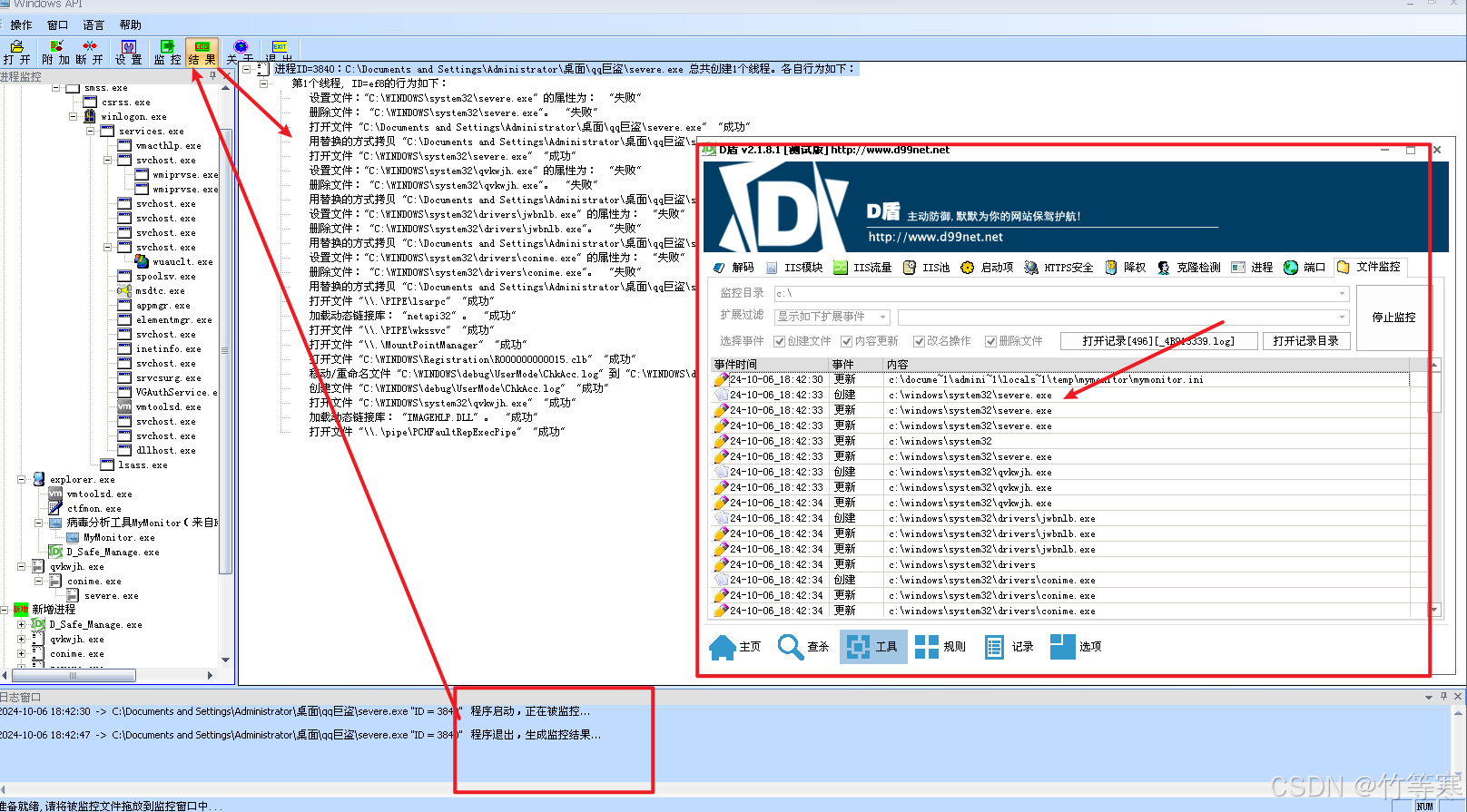The height and width of the screenshot is (812, 1467).
Task: Click the 断开 (Detach) toolbar icon
Action: (89, 52)
